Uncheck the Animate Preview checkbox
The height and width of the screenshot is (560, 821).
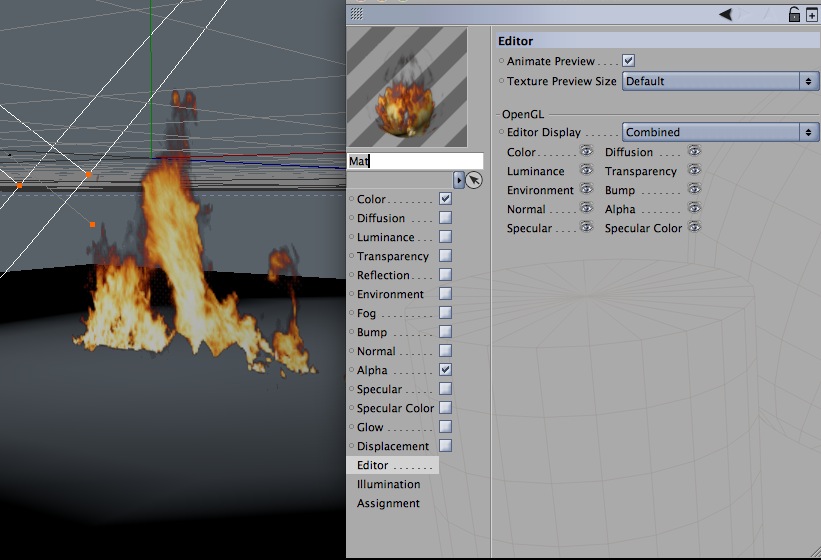click(629, 61)
